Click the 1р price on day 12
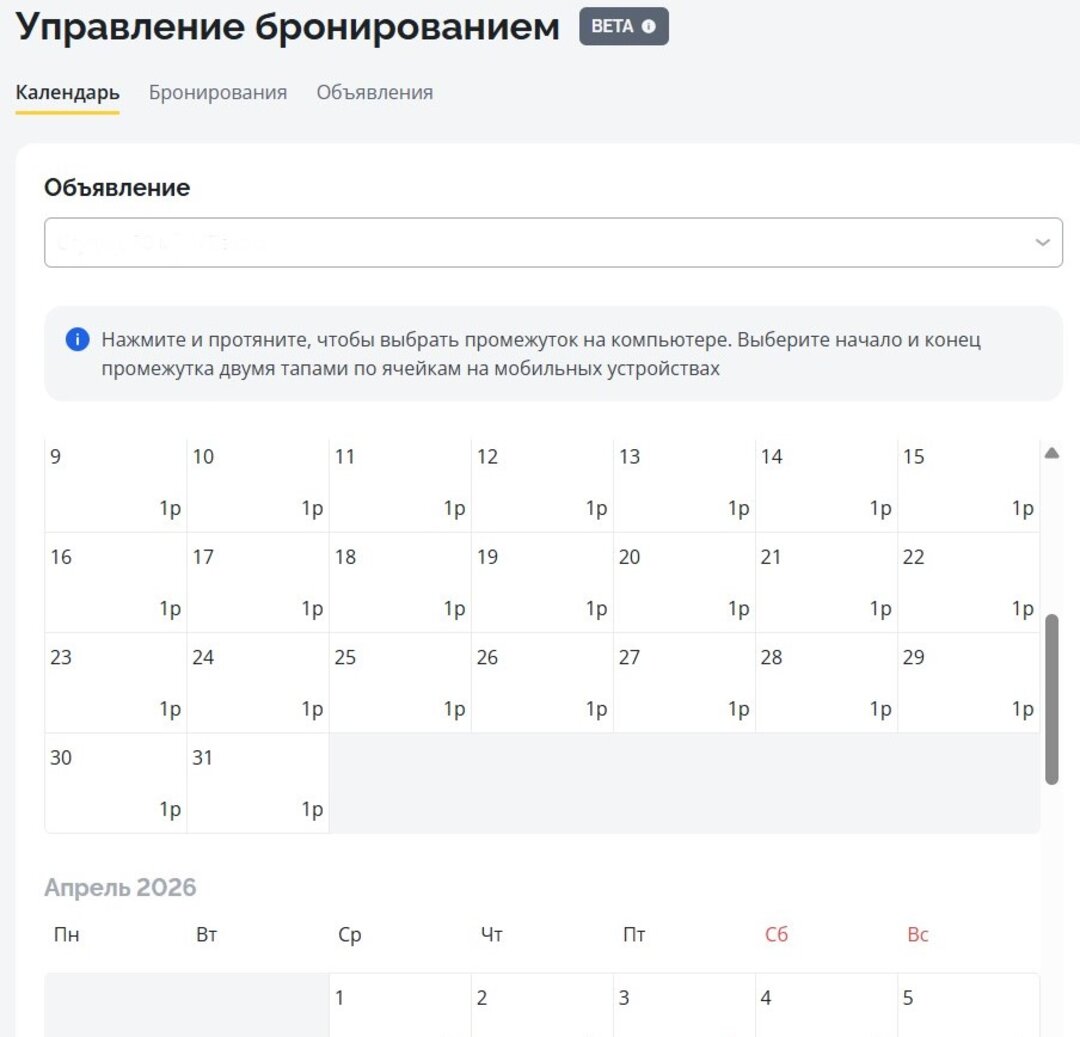The width and height of the screenshot is (1080, 1037). pyautogui.click(x=596, y=509)
